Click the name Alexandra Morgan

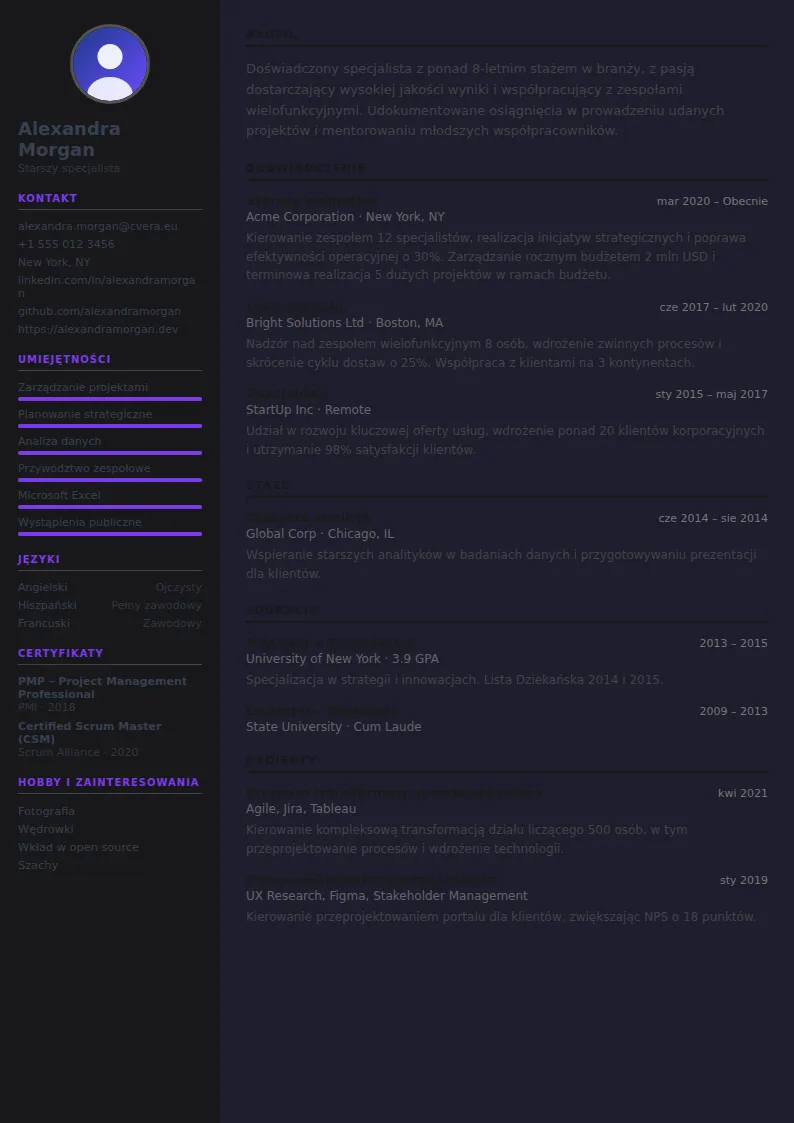pyautogui.click(x=69, y=139)
